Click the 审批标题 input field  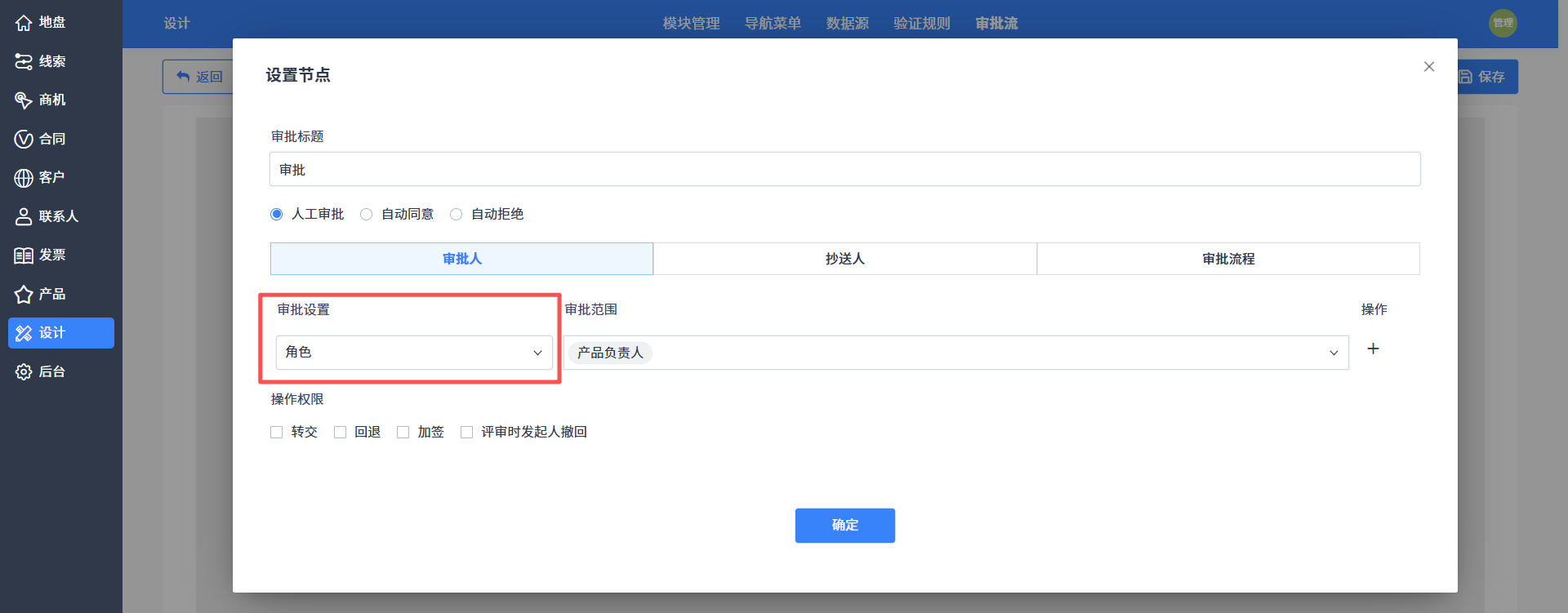844,169
